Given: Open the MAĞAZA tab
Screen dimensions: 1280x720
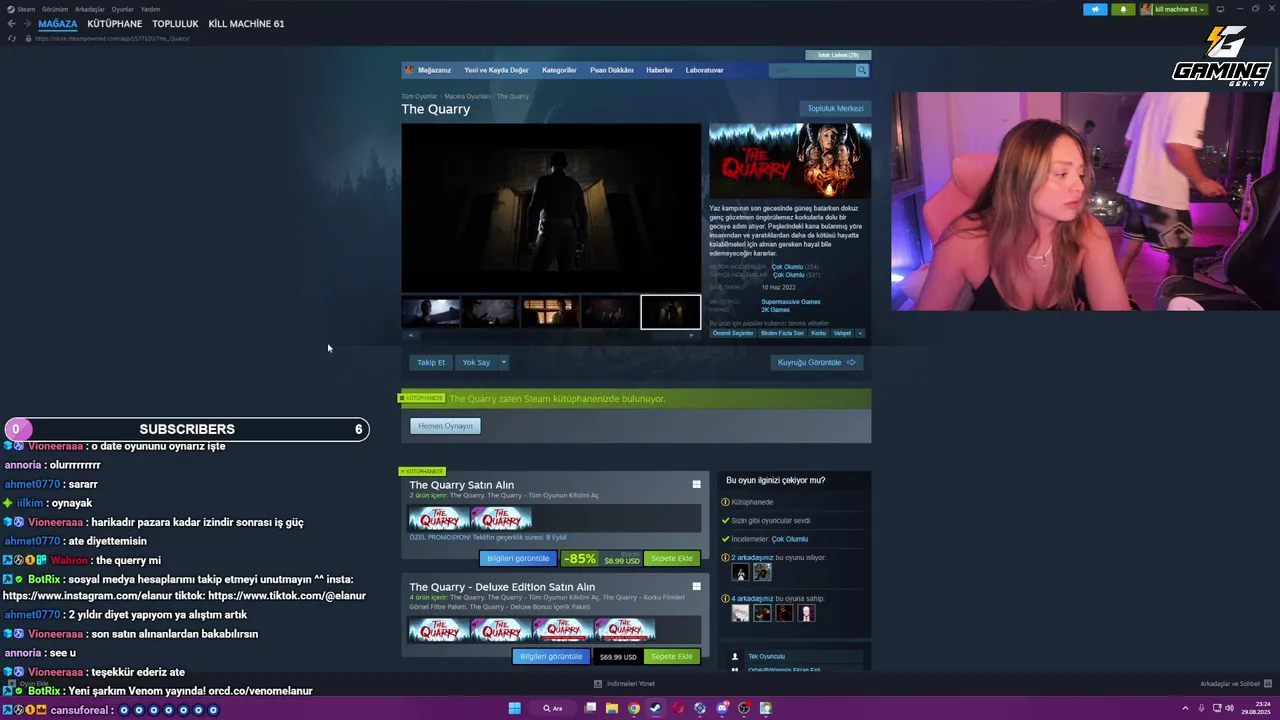Looking at the screenshot, I should (x=58, y=24).
